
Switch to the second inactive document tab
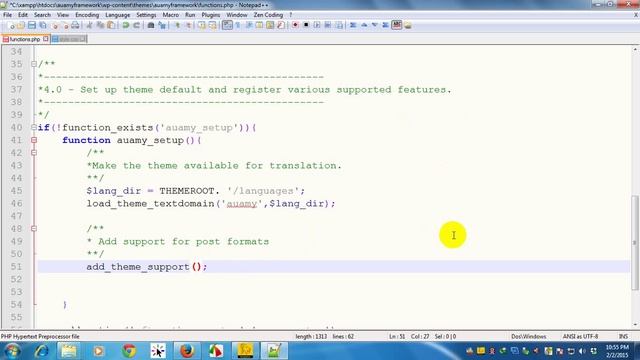[x=69, y=39]
